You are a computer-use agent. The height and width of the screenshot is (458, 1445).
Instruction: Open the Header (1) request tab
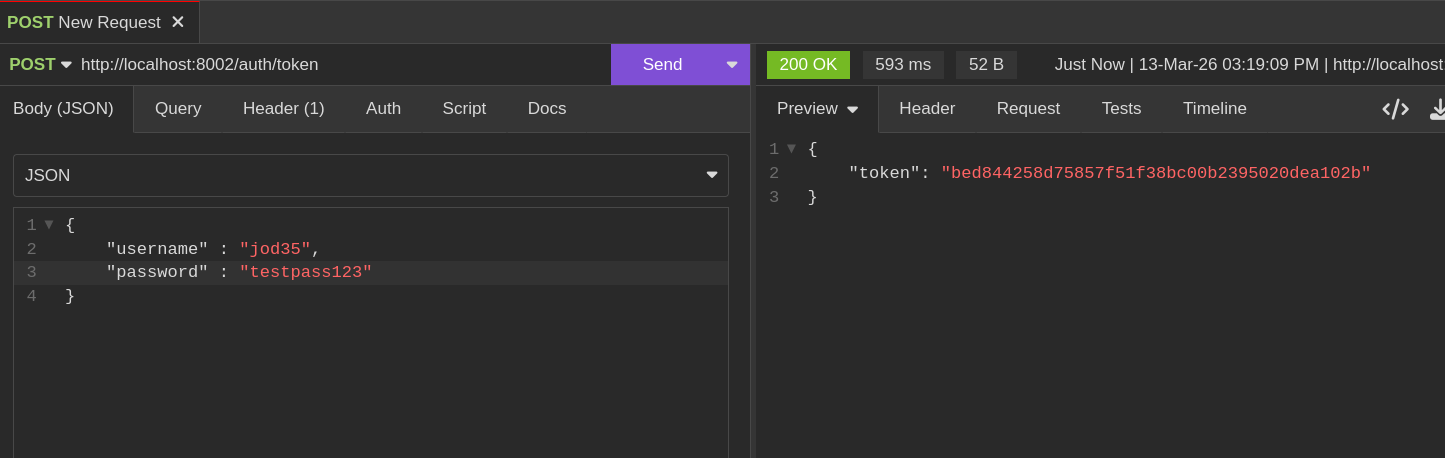click(283, 109)
